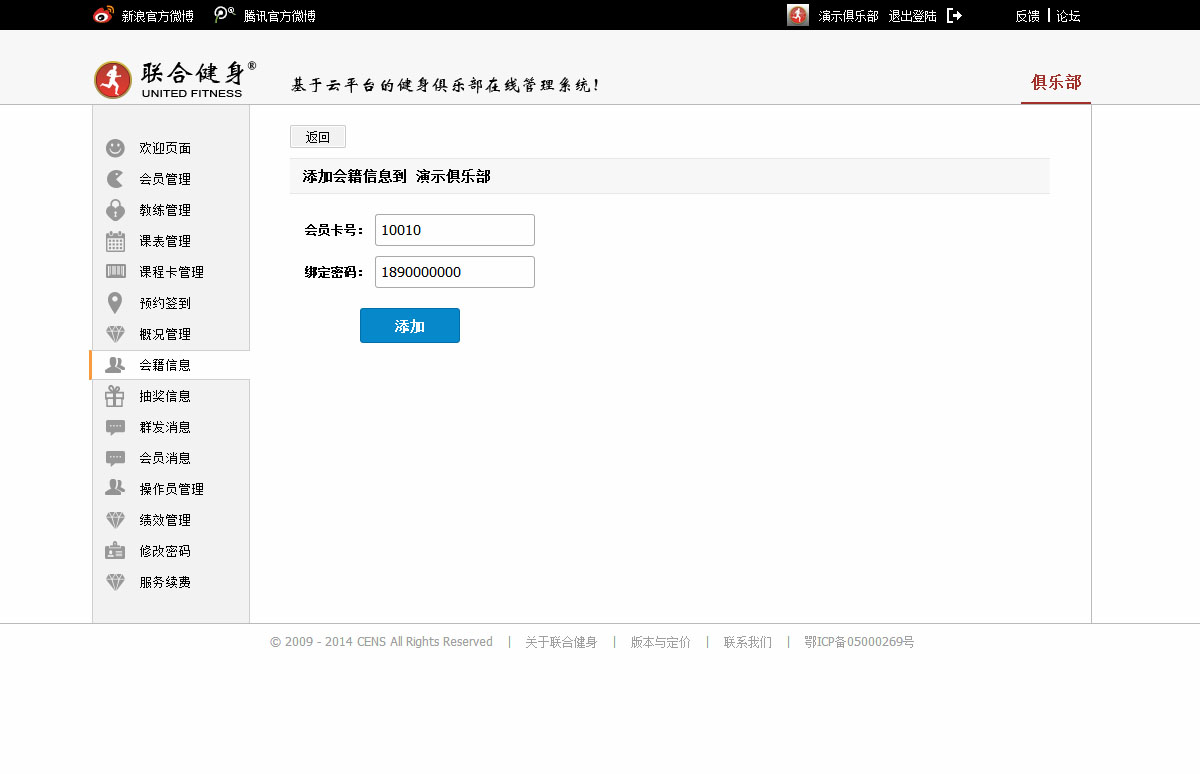Viewport: 1200px width, 774px height.
Task: Click the Tencent Weibo icon in top bar
Action: 225,15
